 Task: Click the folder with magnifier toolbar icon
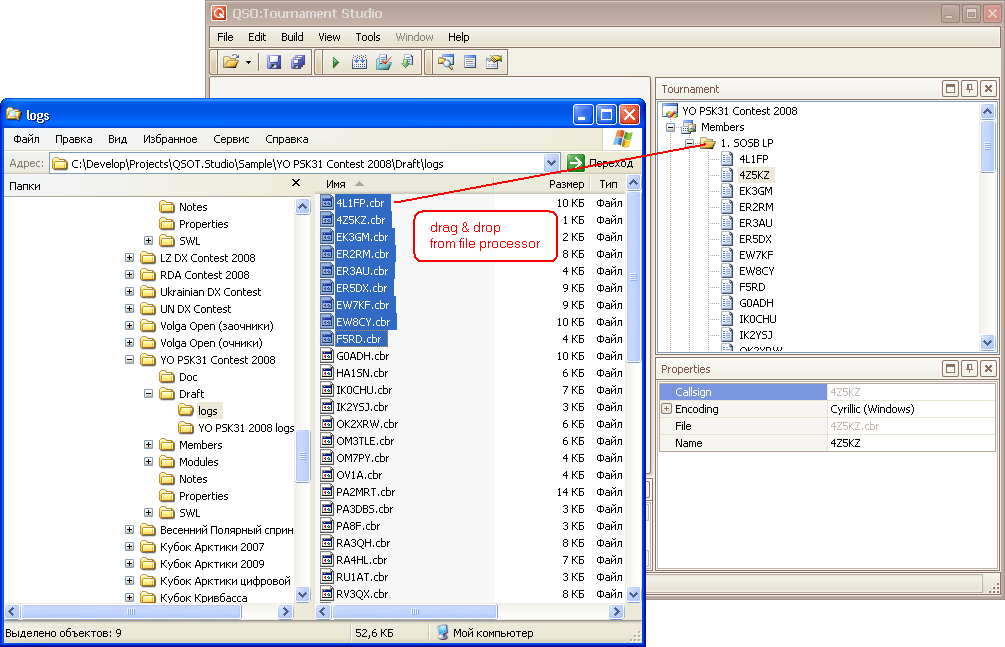tap(445, 62)
